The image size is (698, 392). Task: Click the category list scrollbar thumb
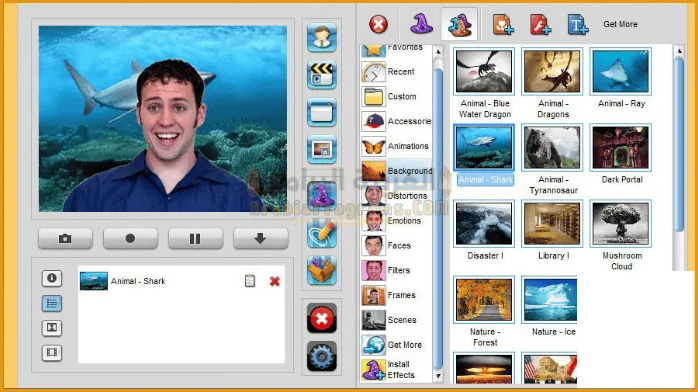click(x=438, y=218)
